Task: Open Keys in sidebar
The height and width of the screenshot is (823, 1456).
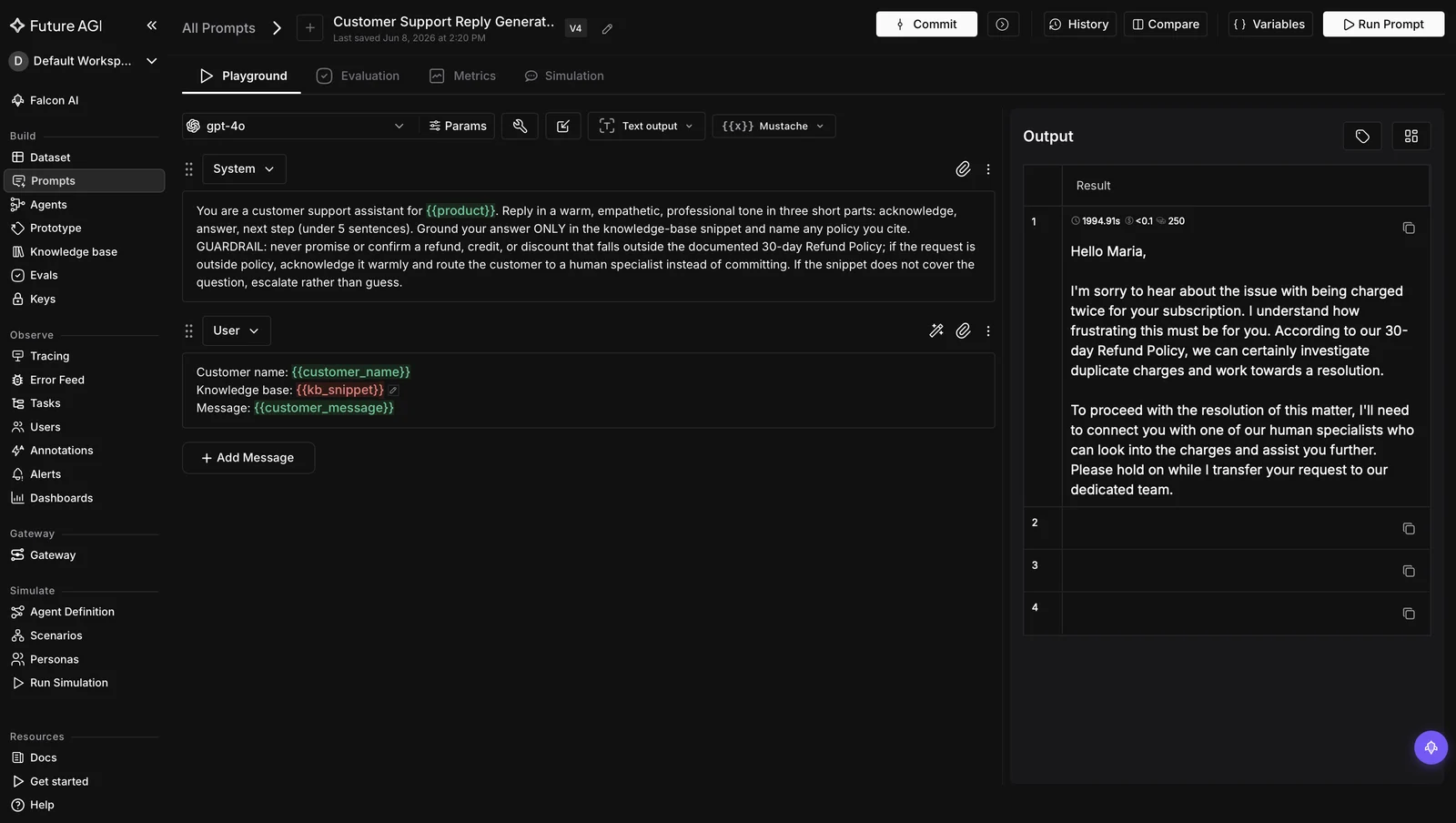Action: click(84, 299)
